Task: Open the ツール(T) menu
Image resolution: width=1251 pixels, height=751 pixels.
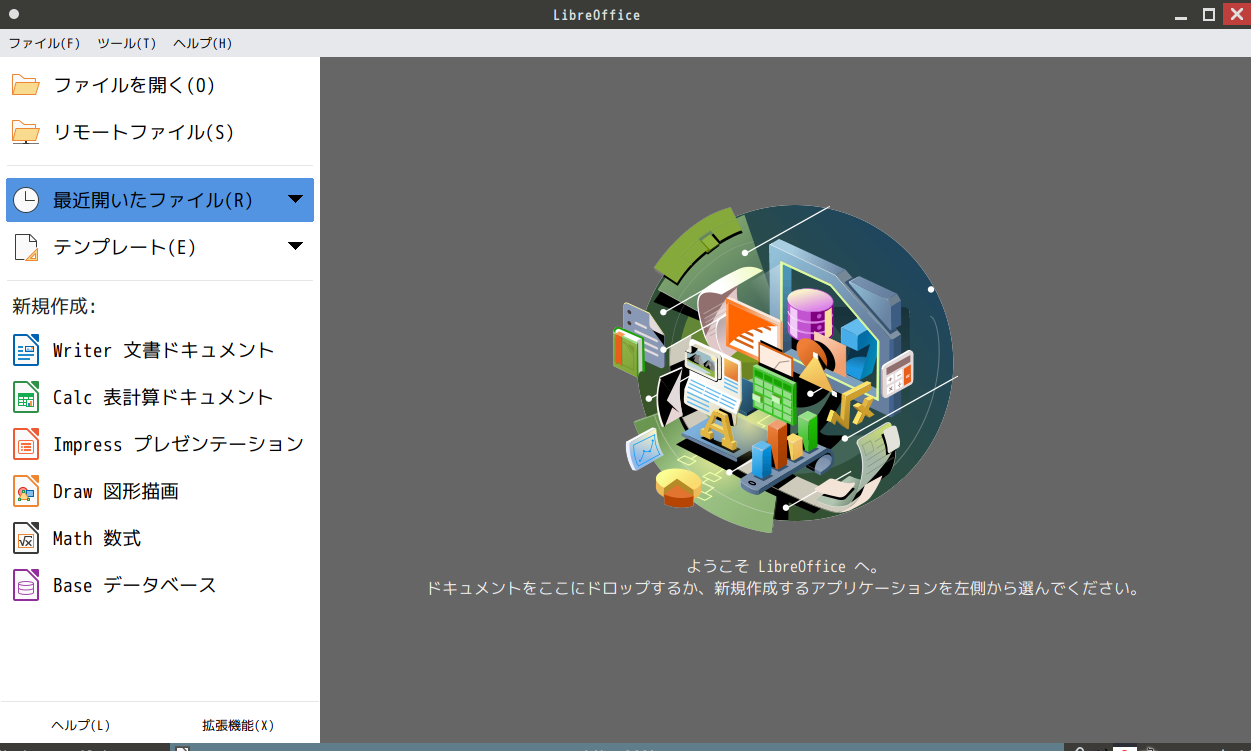Action: point(126,43)
